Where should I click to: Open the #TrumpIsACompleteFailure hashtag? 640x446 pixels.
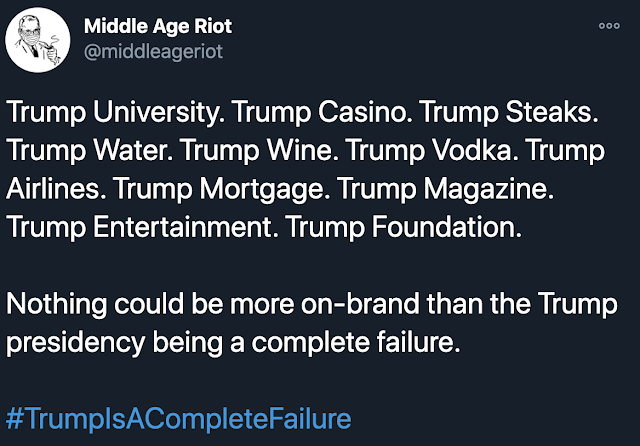[x=179, y=417]
